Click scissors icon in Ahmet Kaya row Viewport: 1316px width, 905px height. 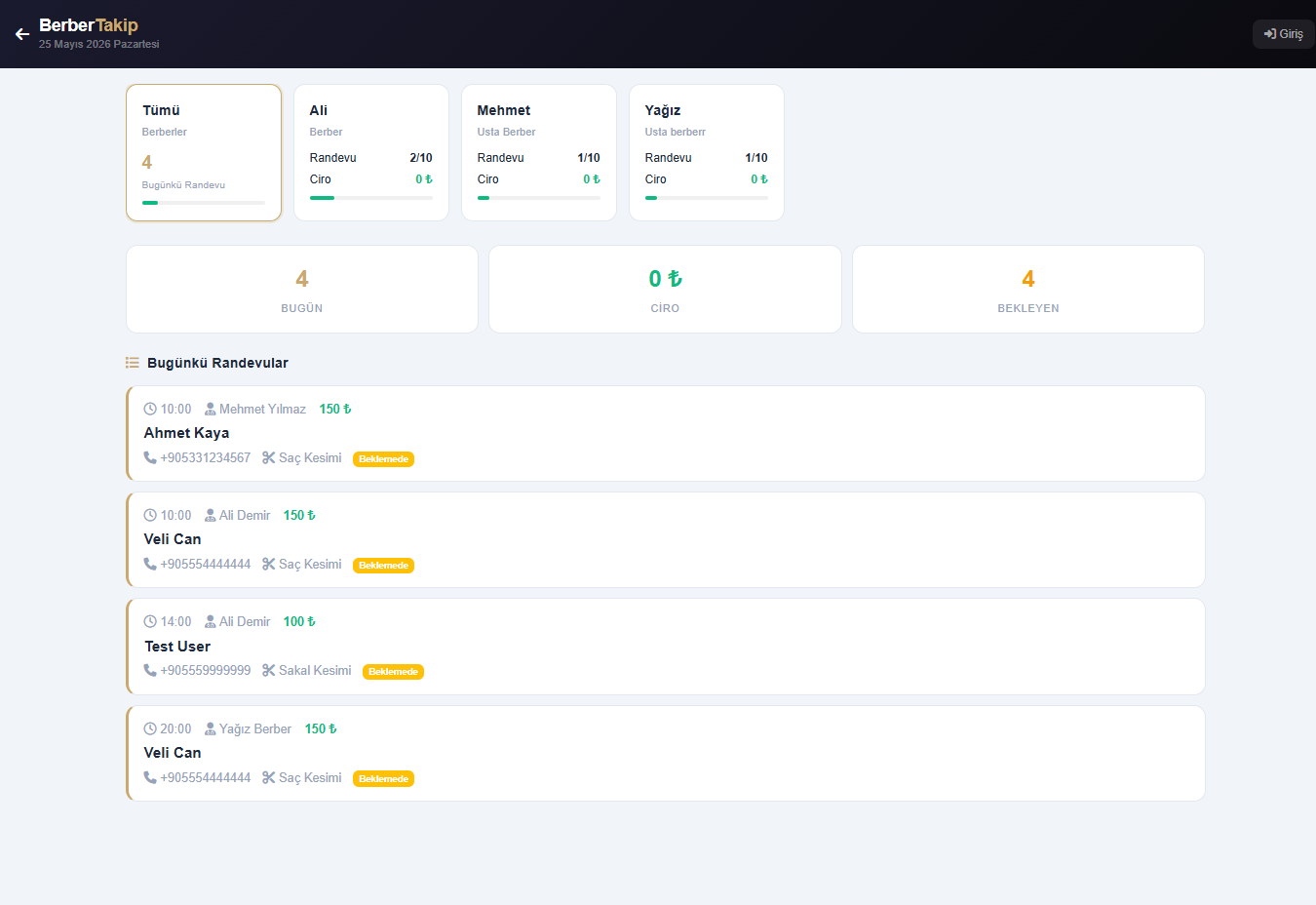[268, 457]
